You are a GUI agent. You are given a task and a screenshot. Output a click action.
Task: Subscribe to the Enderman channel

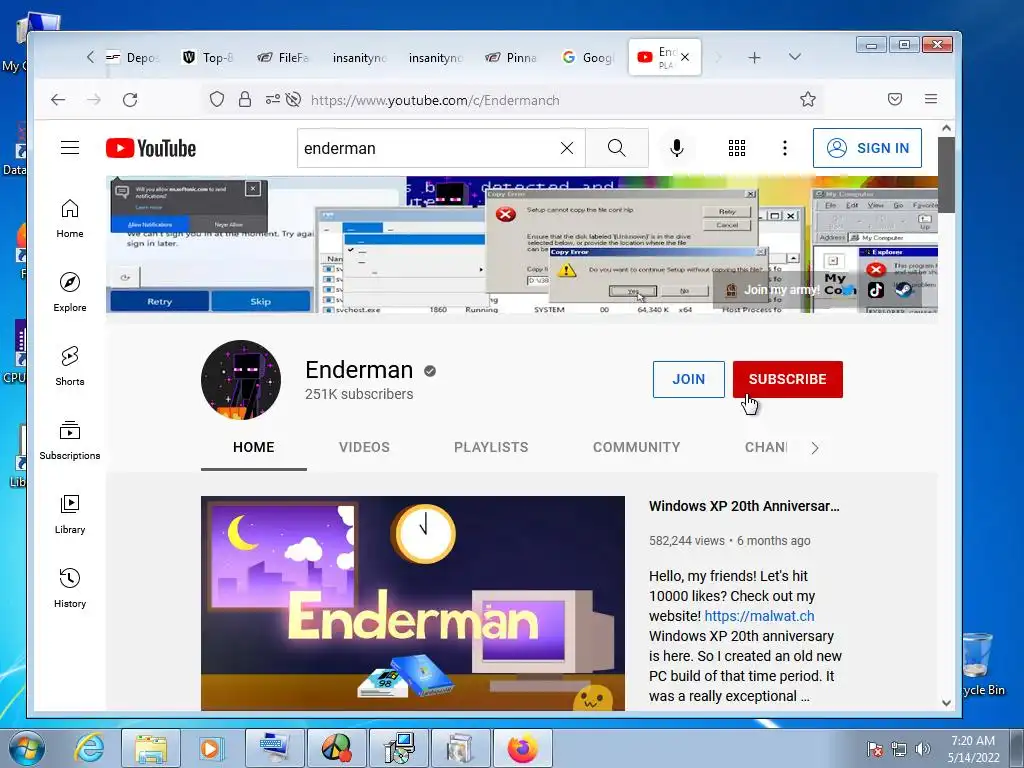(x=788, y=379)
